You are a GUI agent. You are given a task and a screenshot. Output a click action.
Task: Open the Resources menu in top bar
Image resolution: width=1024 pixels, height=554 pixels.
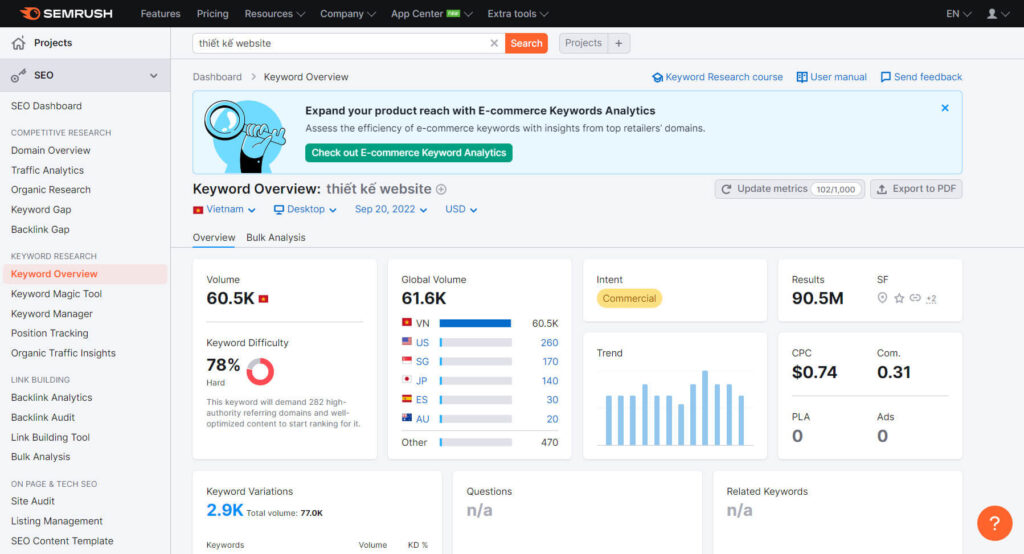click(268, 14)
